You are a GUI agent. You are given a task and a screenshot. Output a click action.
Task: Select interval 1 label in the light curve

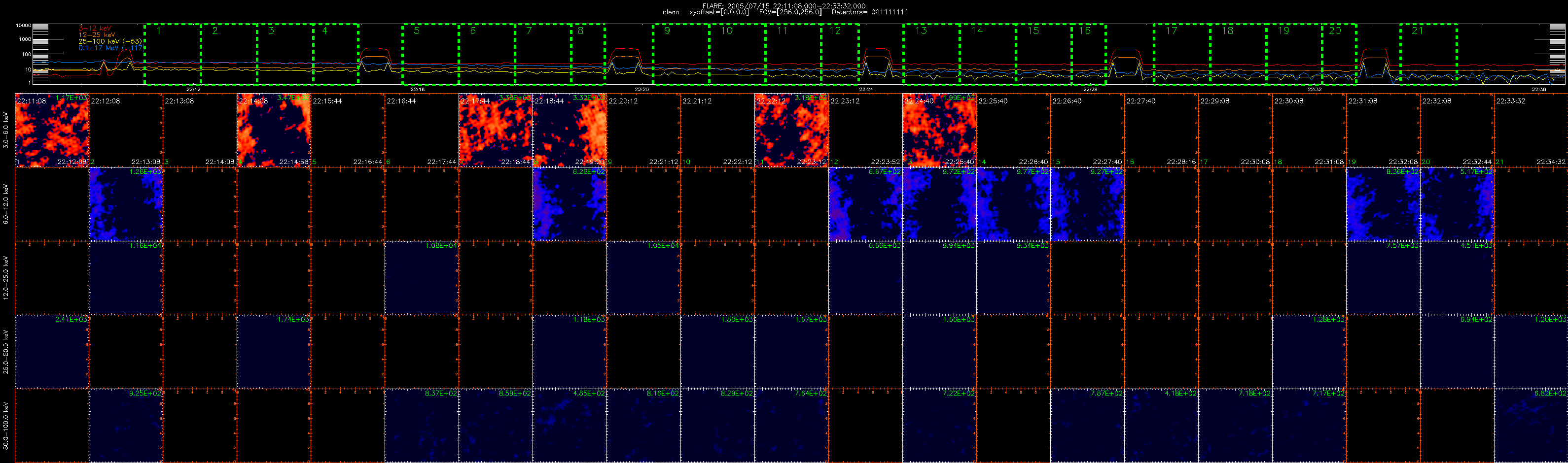coord(159,31)
